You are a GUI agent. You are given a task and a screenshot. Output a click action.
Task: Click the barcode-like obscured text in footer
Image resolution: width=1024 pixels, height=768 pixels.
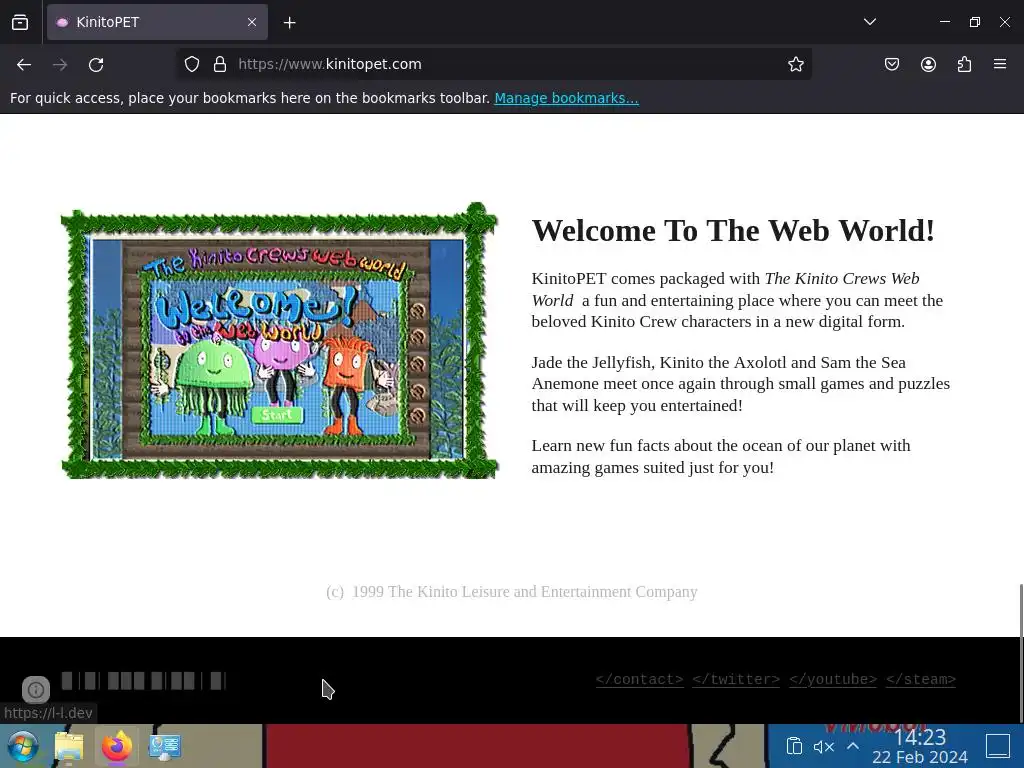tap(144, 680)
